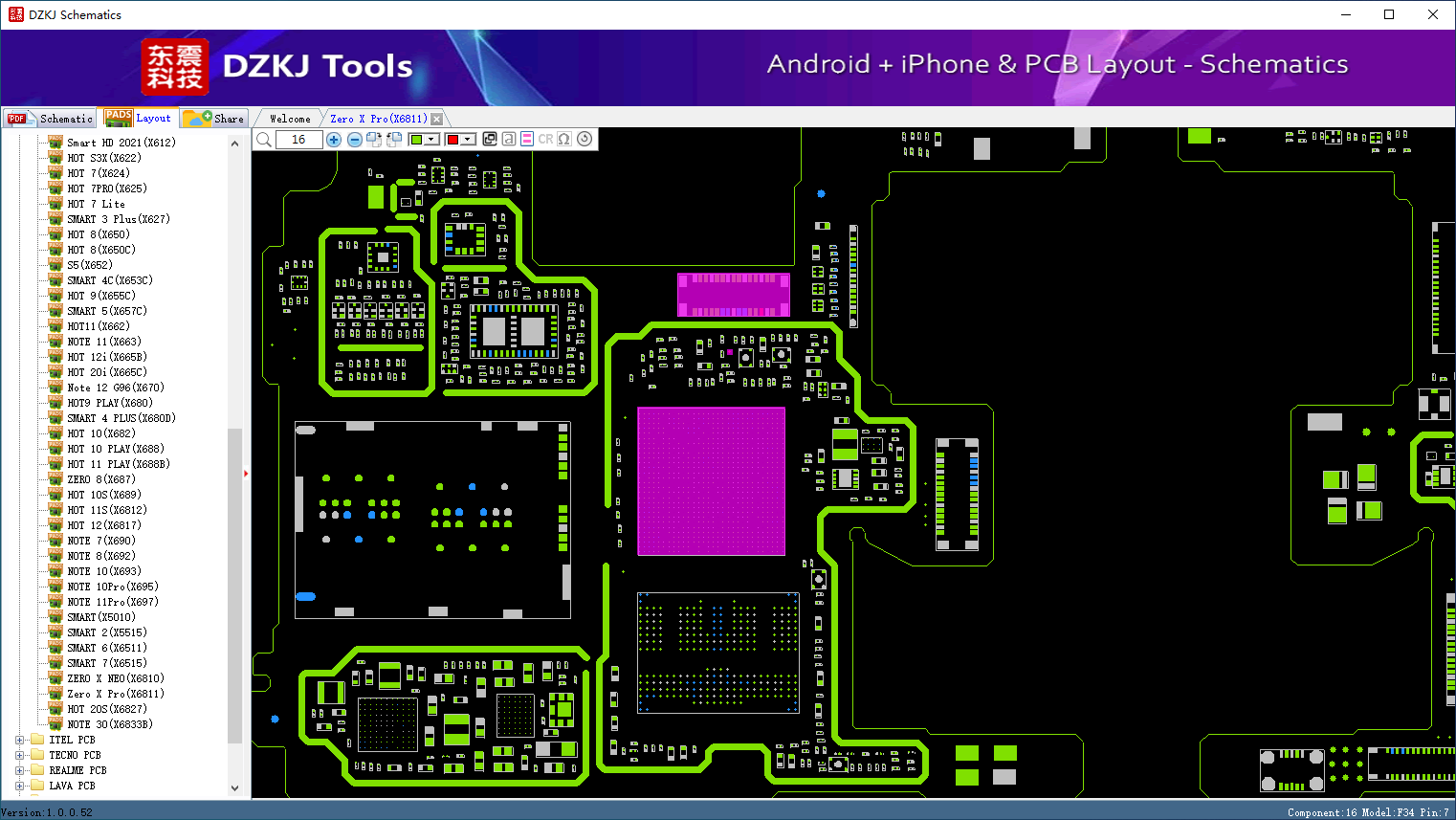Click the REALME PCB folder icon
The image size is (1456, 820).
click(x=37, y=770)
